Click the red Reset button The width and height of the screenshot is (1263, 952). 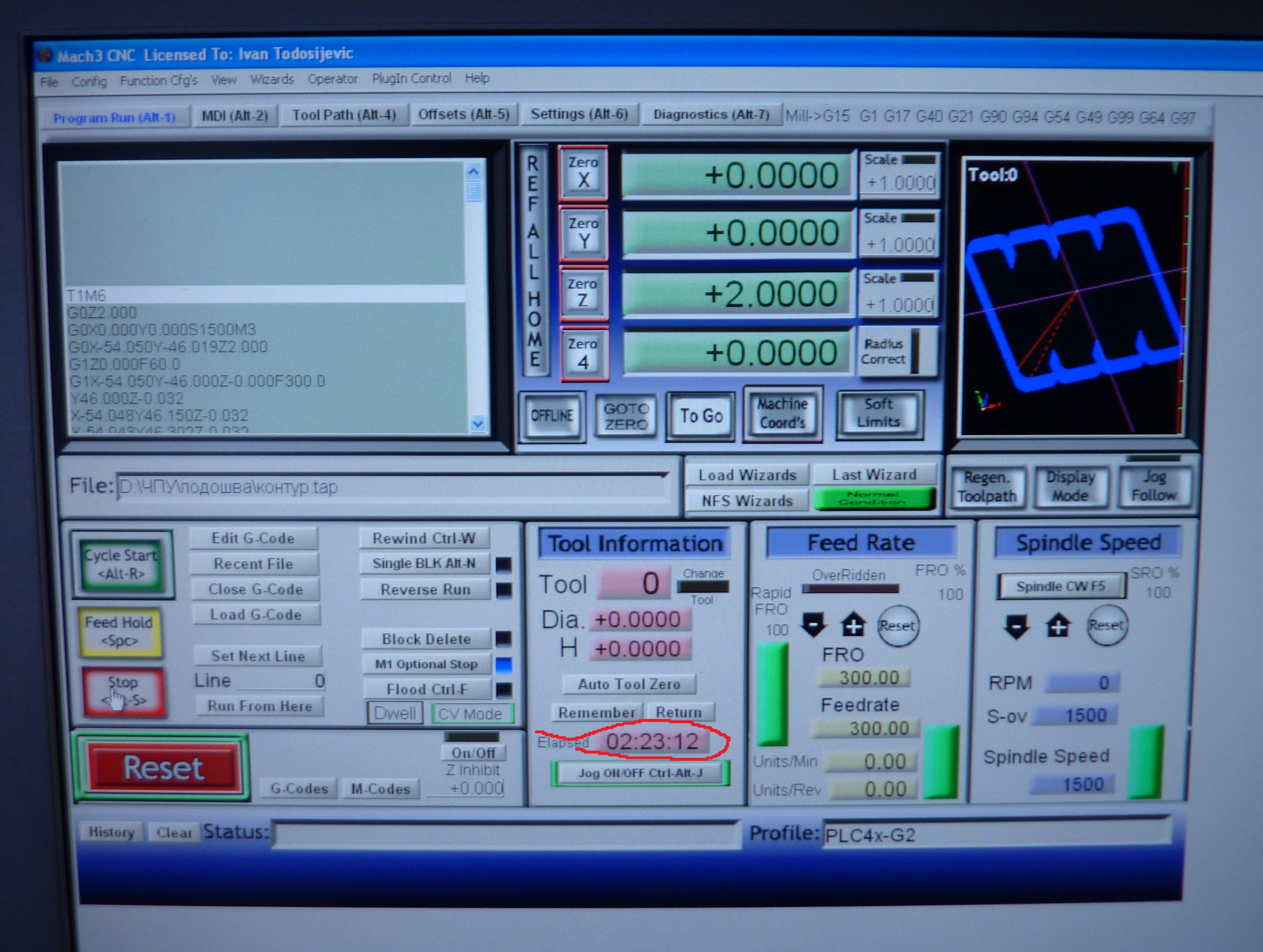click(164, 768)
